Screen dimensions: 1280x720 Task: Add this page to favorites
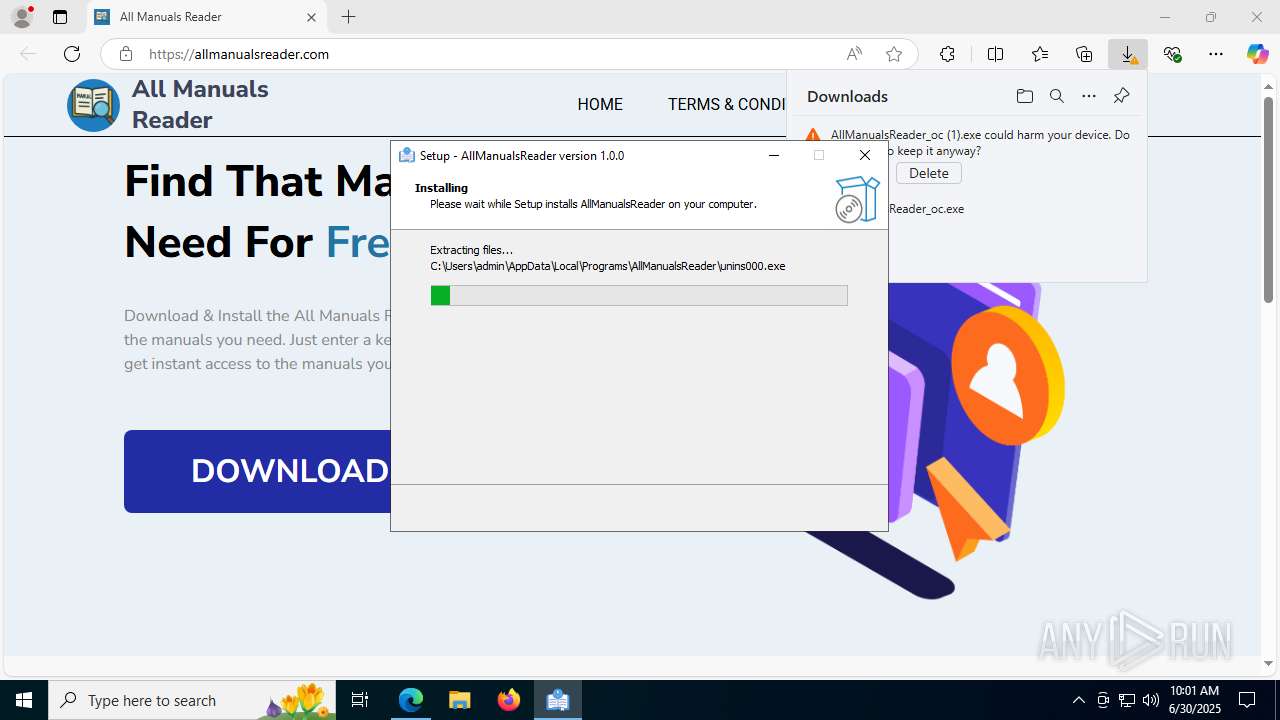894,54
